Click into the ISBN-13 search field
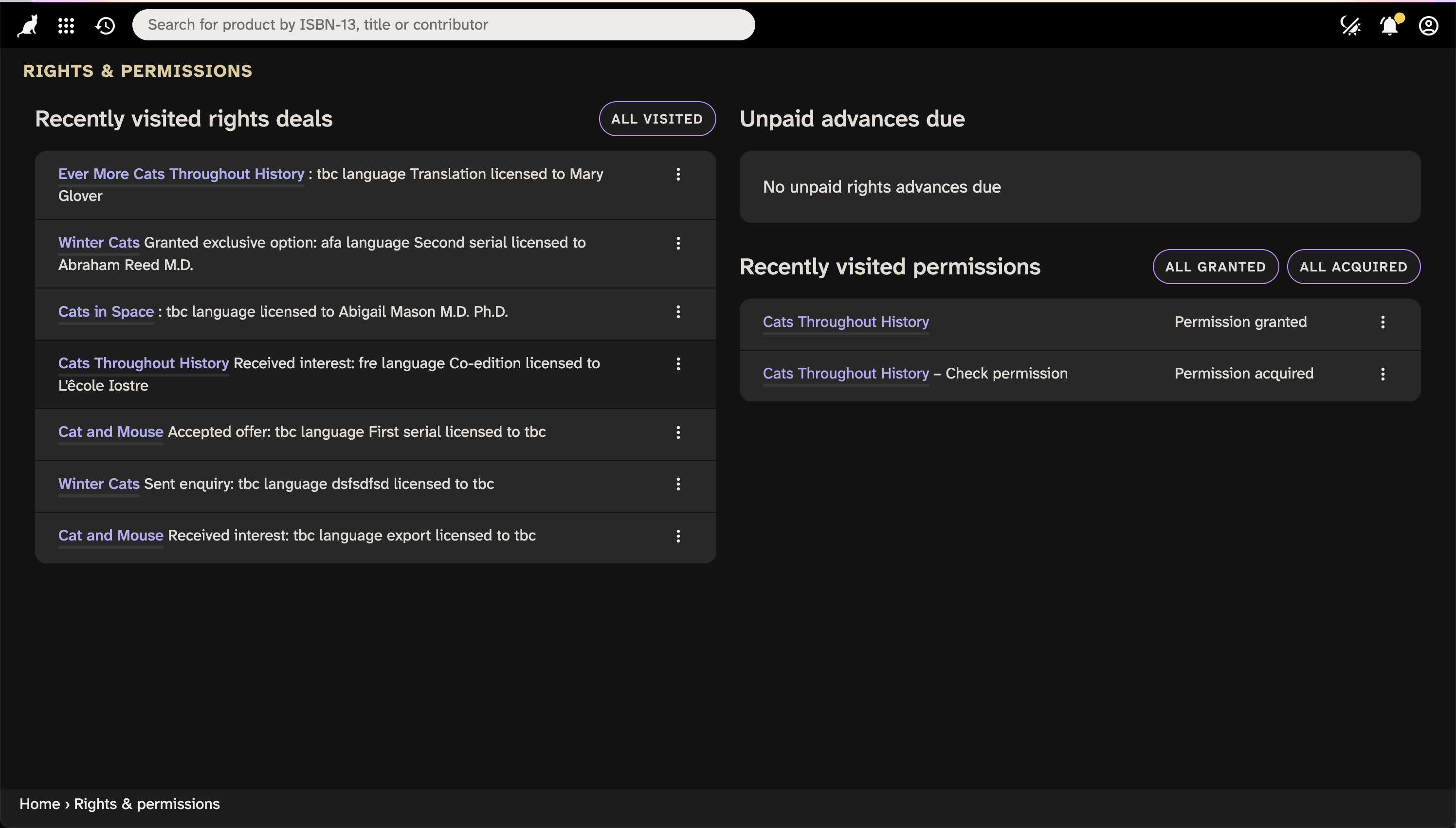 coord(444,24)
